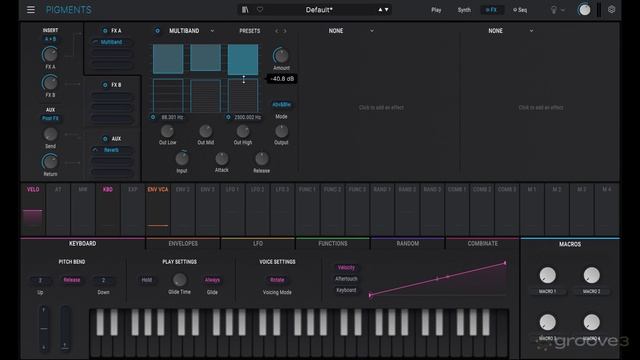Select the VELO modulation source
The width and height of the screenshot is (640, 360).
click(x=33, y=209)
